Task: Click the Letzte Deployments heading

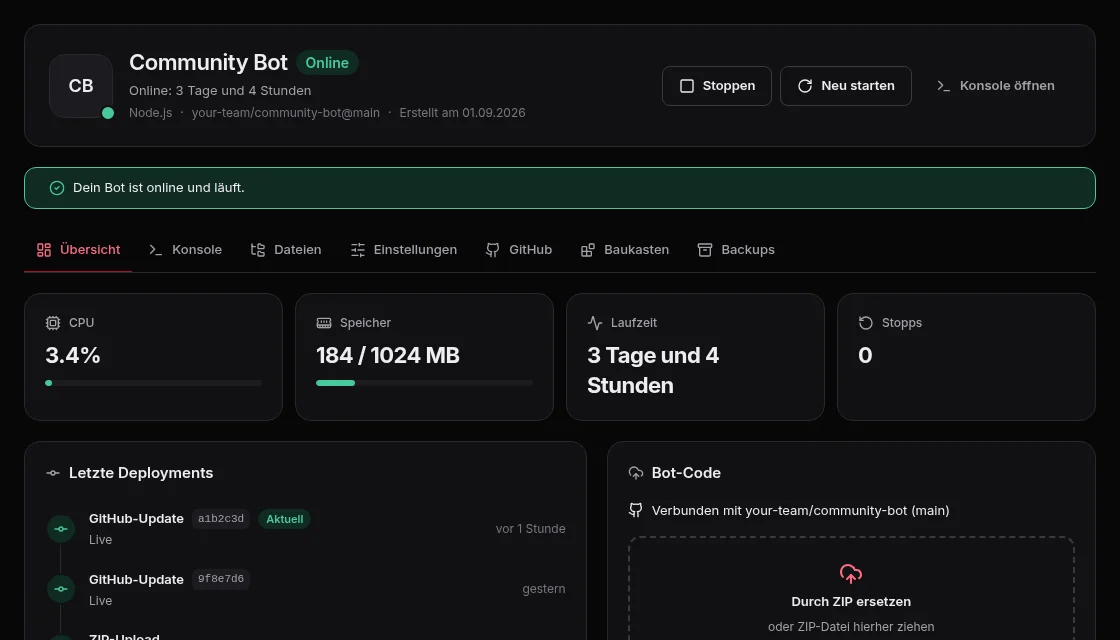Action: tap(141, 473)
